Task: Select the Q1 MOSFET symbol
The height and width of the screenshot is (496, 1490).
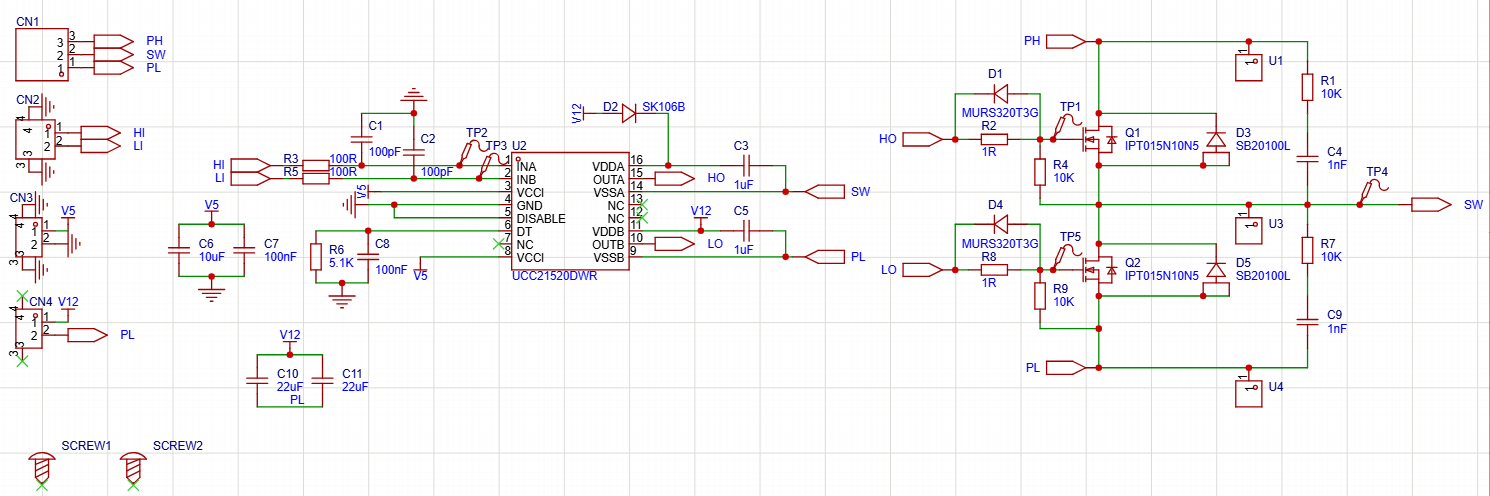Action: 1103,140
